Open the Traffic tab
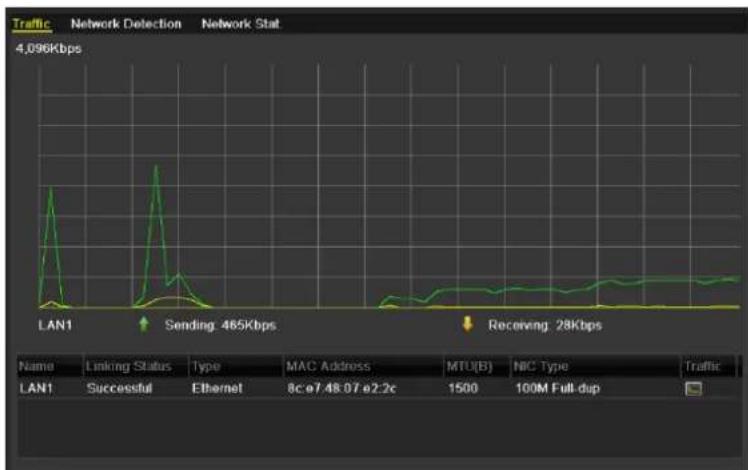This screenshot has height=470, width=748. (x=31, y=24)
